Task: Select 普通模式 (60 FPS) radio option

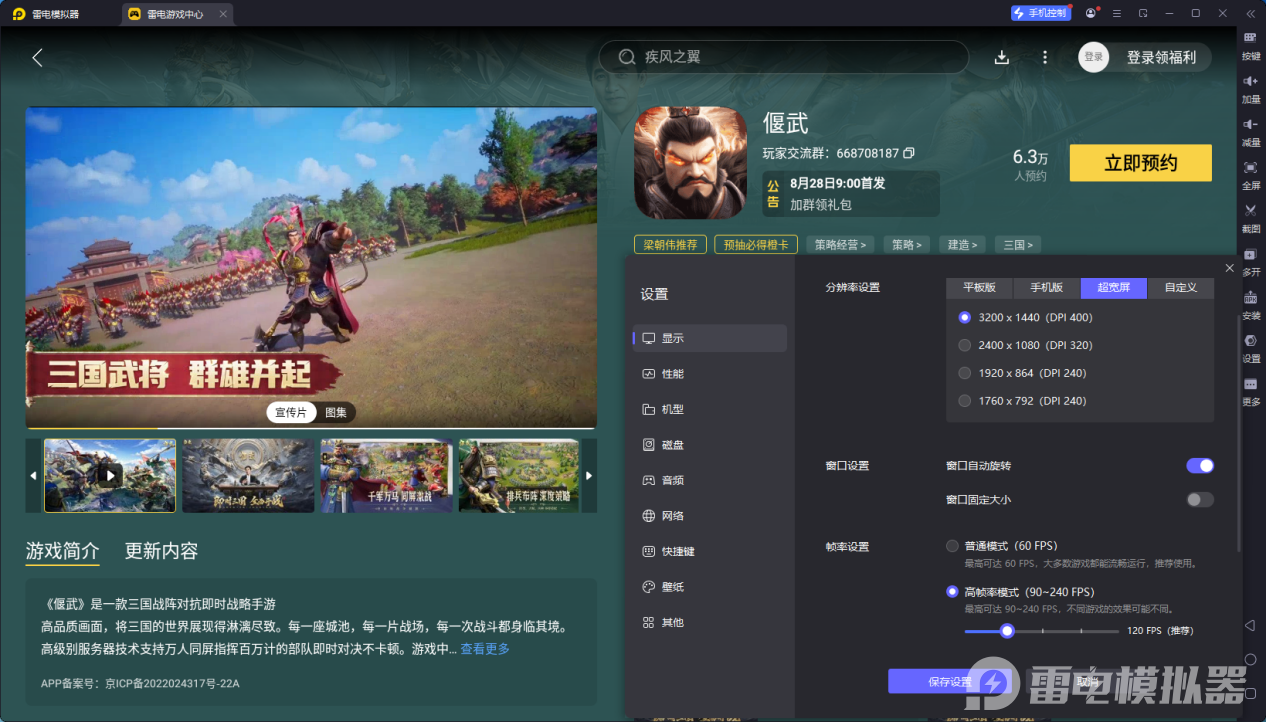Action: (x=952, y=546)
